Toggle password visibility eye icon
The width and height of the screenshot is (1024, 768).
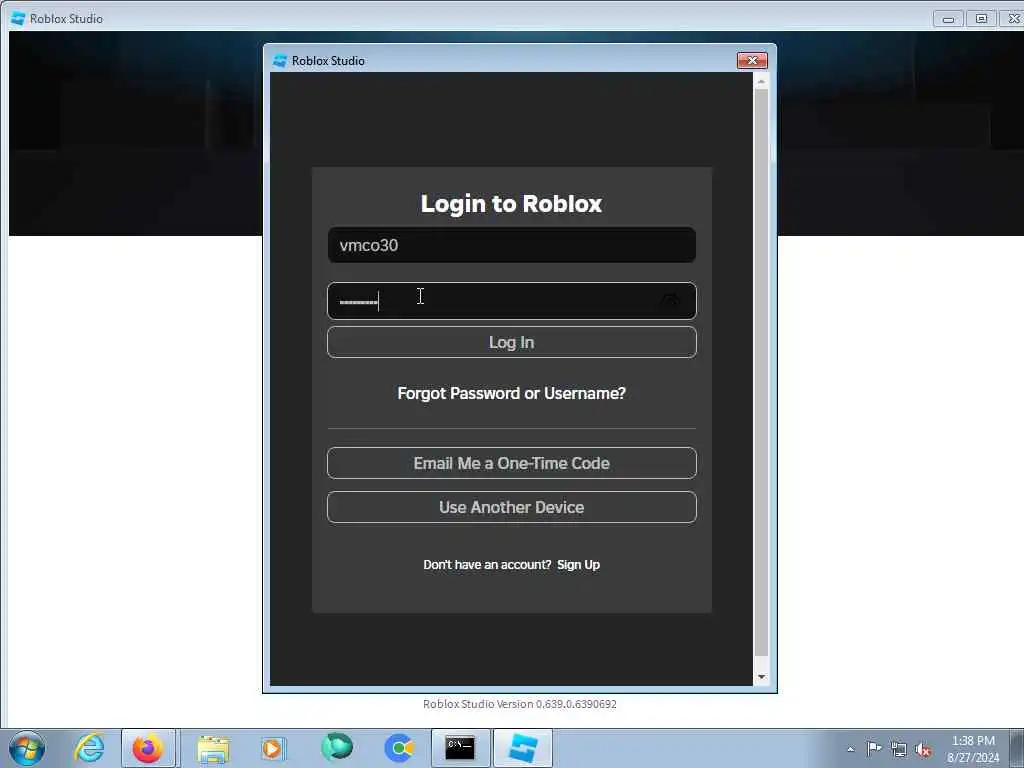[670, 300]
